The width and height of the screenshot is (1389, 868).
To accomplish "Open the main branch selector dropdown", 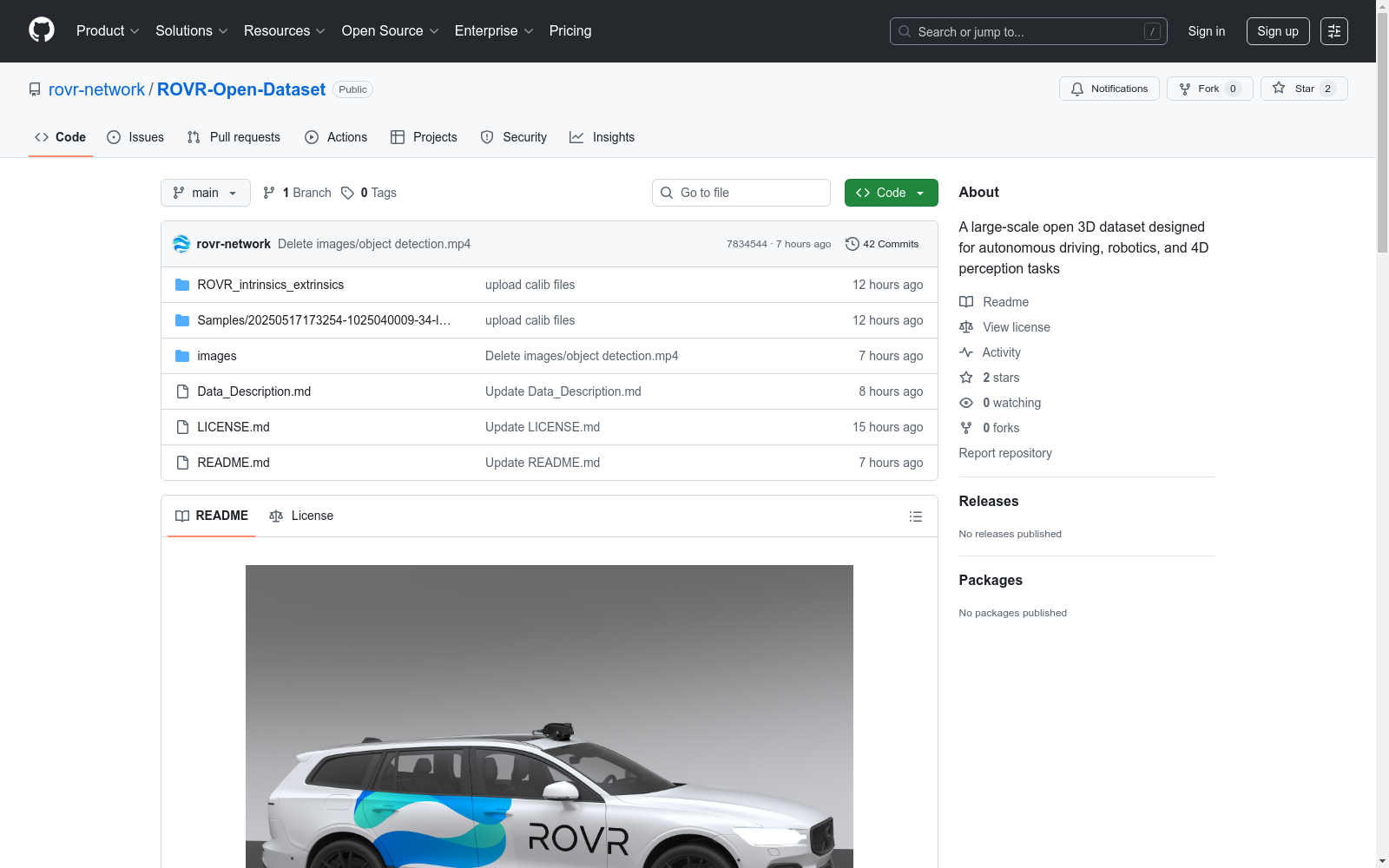I will tap(206, 193).
